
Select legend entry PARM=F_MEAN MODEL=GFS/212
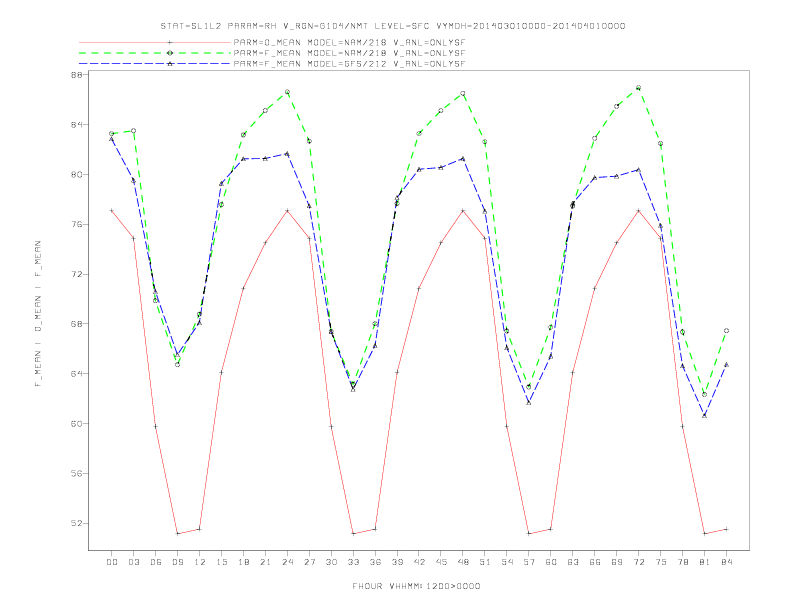(x=349, y=64)
